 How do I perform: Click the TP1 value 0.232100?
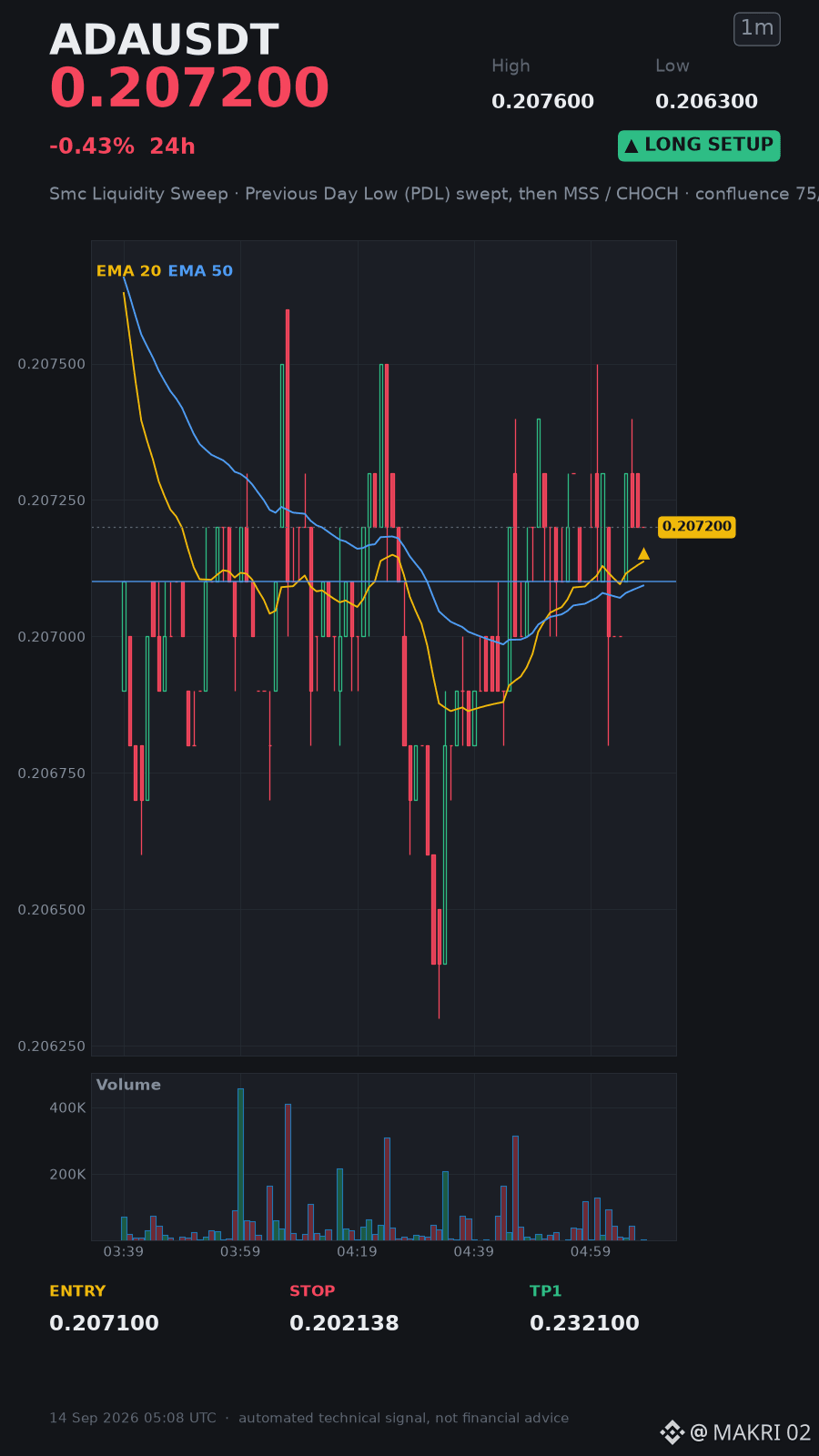coord(584,1323)
